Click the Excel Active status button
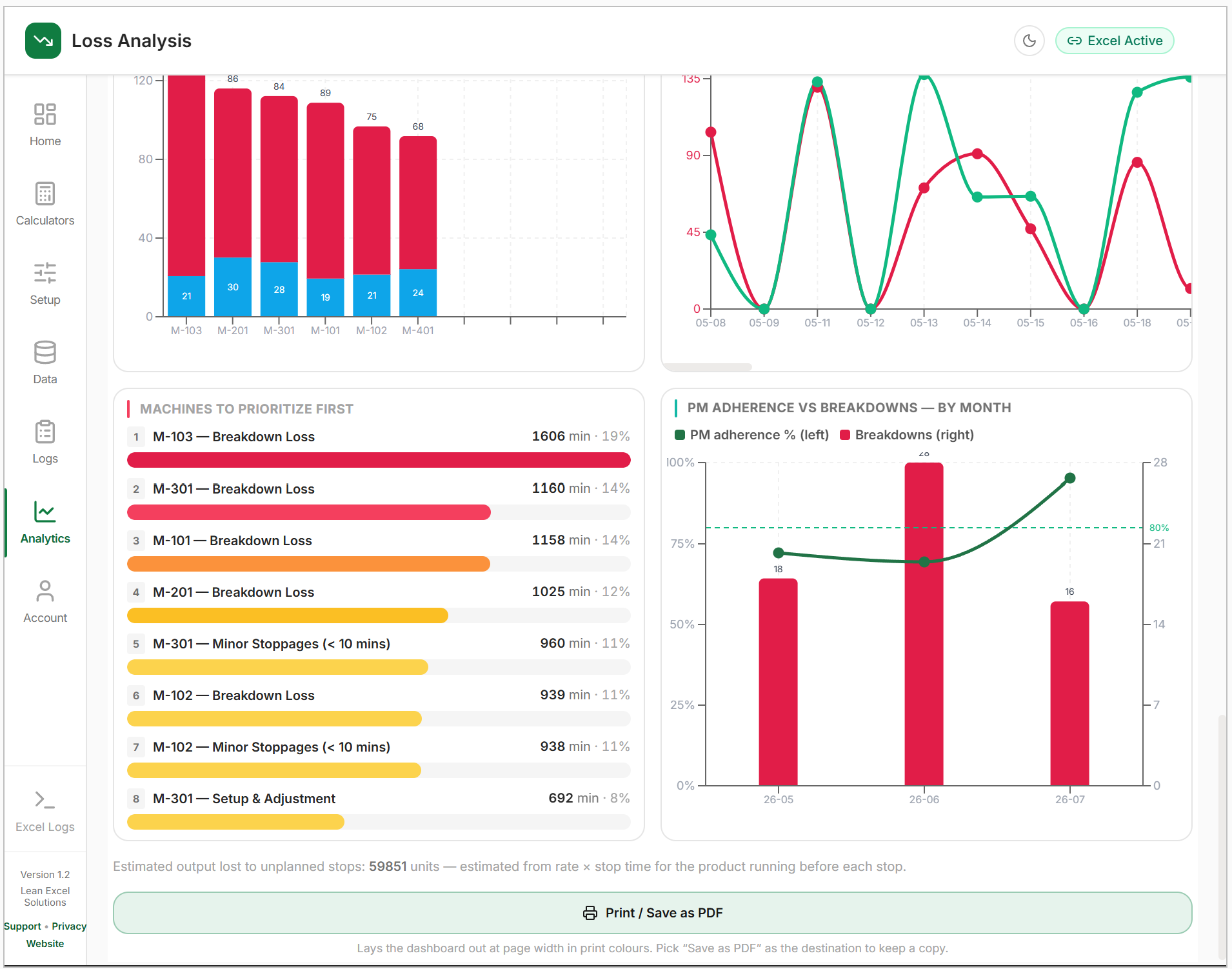This screenshot has width=1232, height=969. (x=1115, y=41)
